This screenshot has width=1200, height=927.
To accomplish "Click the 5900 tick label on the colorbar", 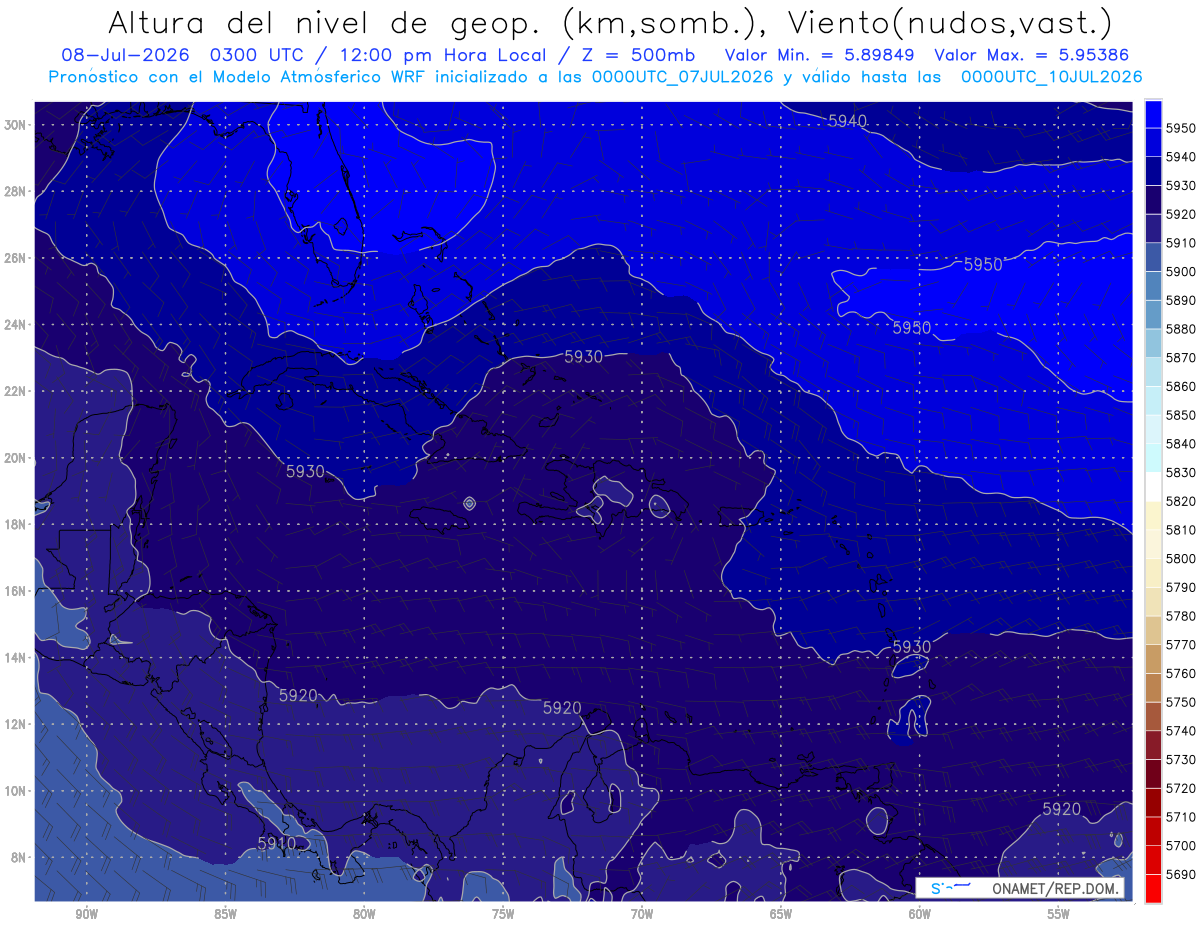I will coord(1181,272).
